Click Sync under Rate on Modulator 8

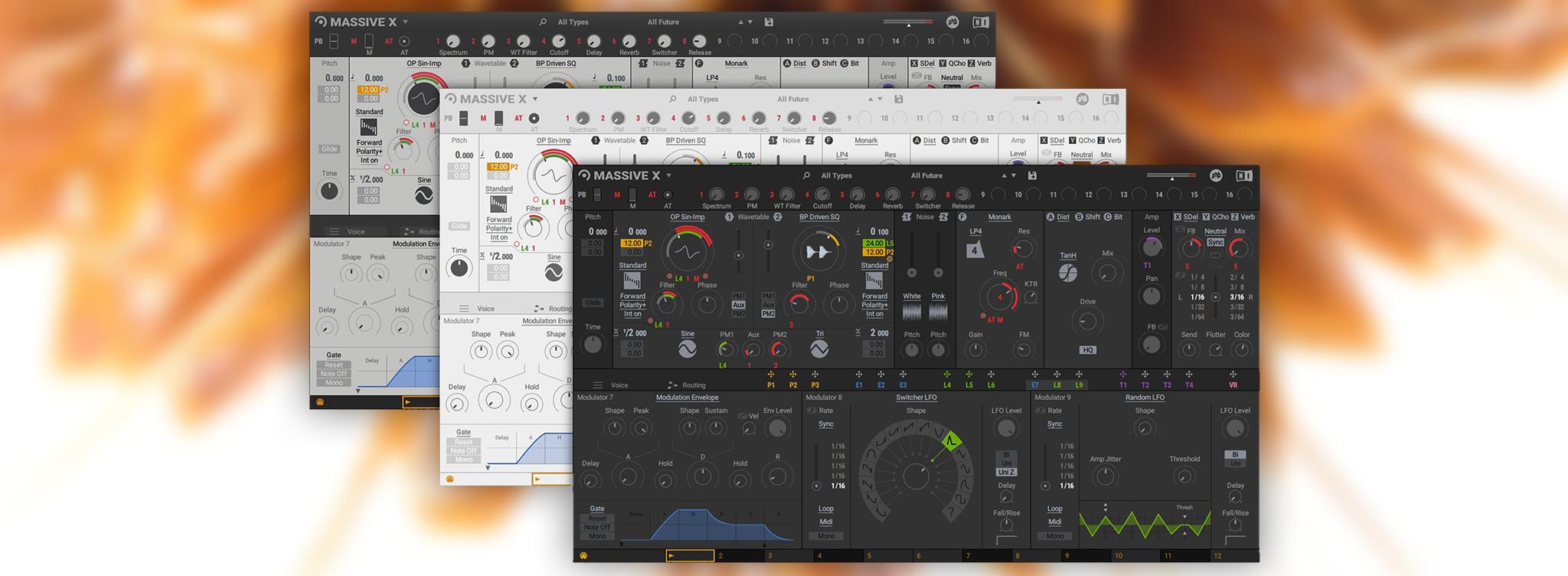tap(826, 424)
